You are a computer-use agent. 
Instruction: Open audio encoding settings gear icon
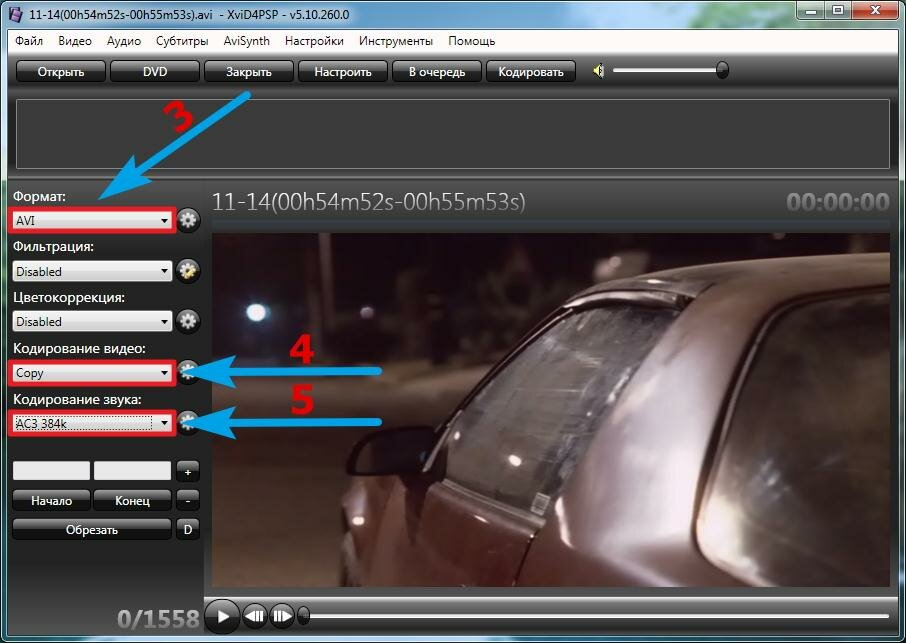point(188,423)
